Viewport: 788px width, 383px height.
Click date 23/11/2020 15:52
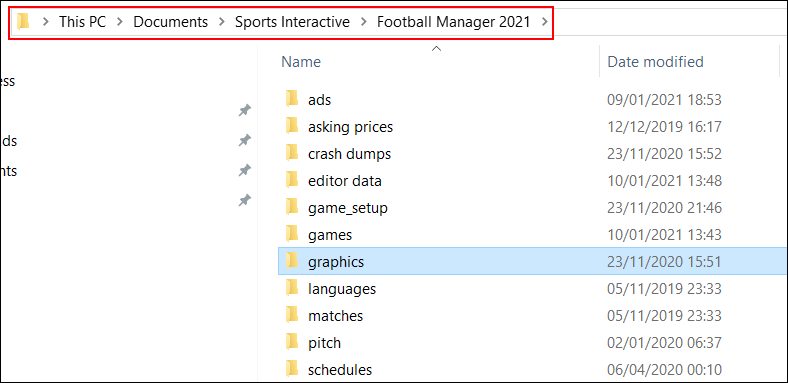coord(664,154)
